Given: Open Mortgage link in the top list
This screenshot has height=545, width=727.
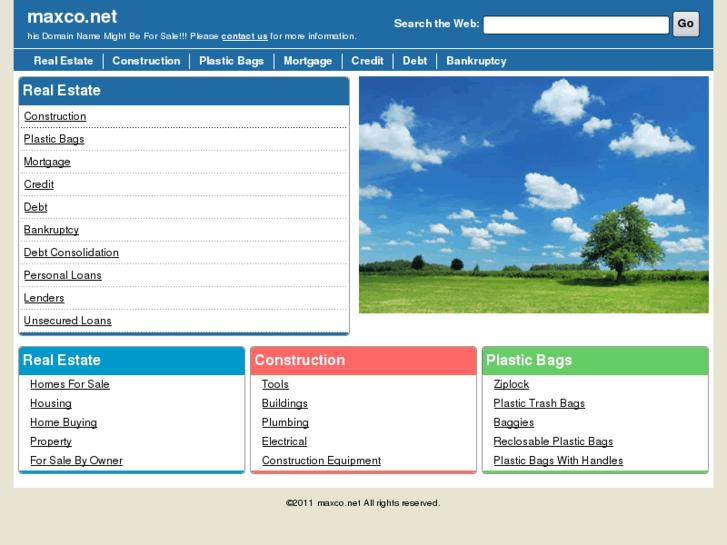Looking at the screenshot, I should coord(47,162).
